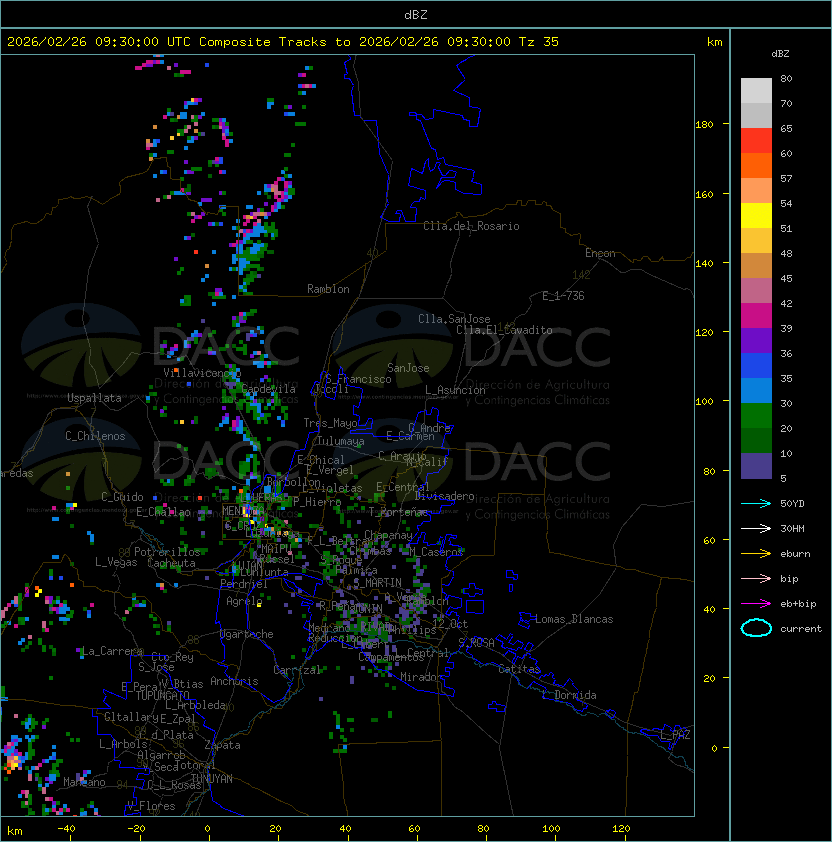This screenshot has width=832, height=842.
Task: Click the '50YD' legend label
Action: click(792, 504)
